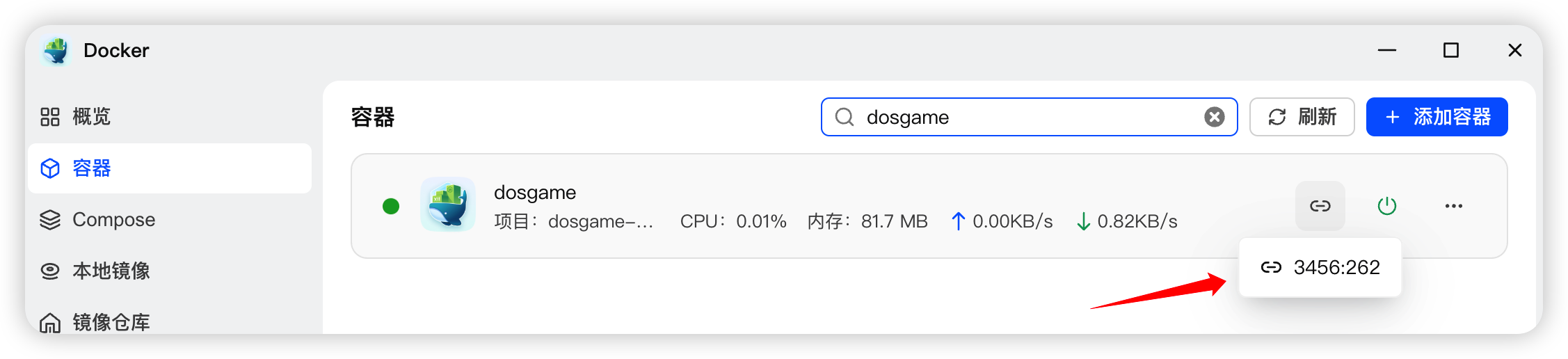Clear the search text with X icon
The width and height of the screenshot is (1568, 359).
[1215, 117]
